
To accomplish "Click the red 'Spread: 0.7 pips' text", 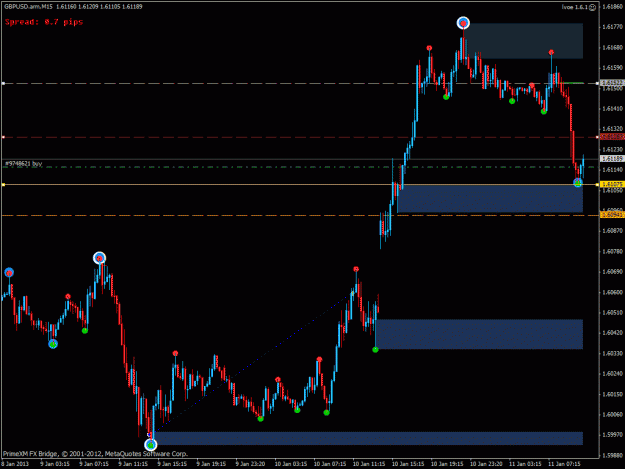I will (44, 22).
